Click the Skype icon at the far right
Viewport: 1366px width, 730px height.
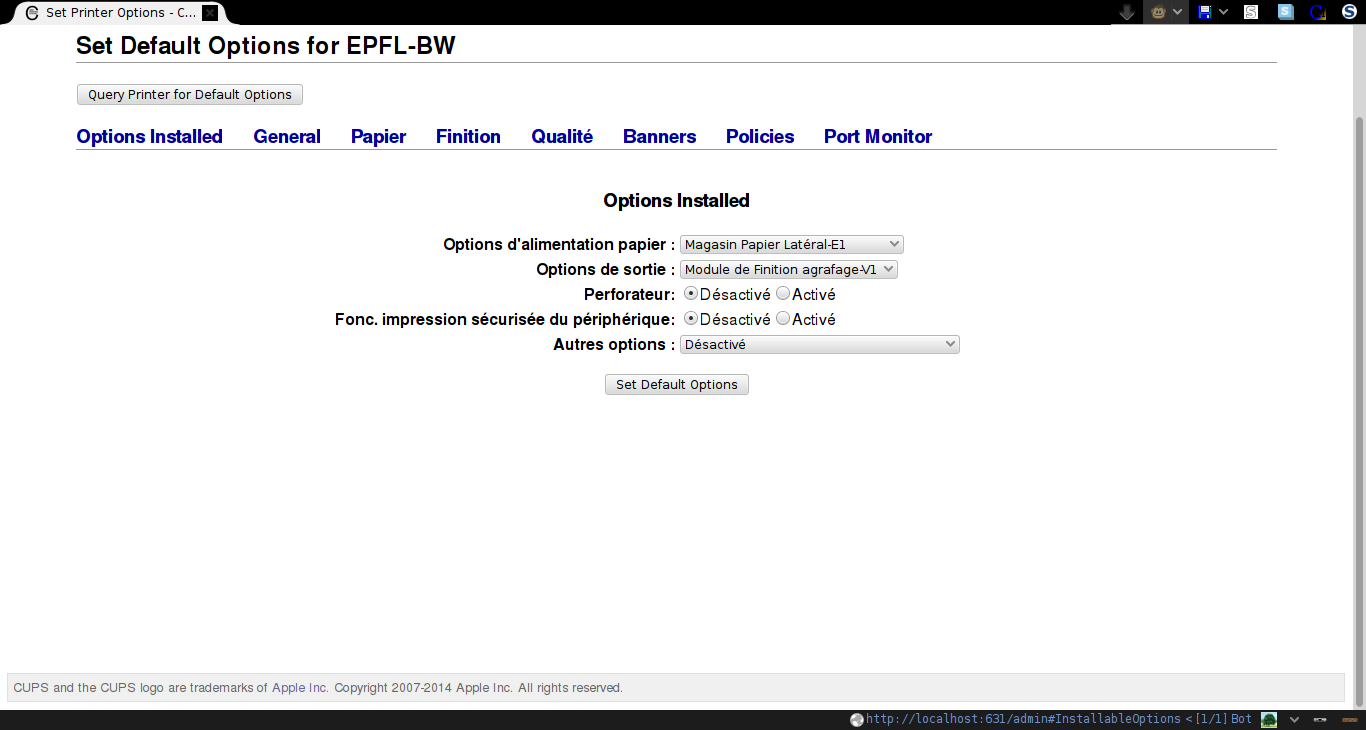[x=1348, y=12]
